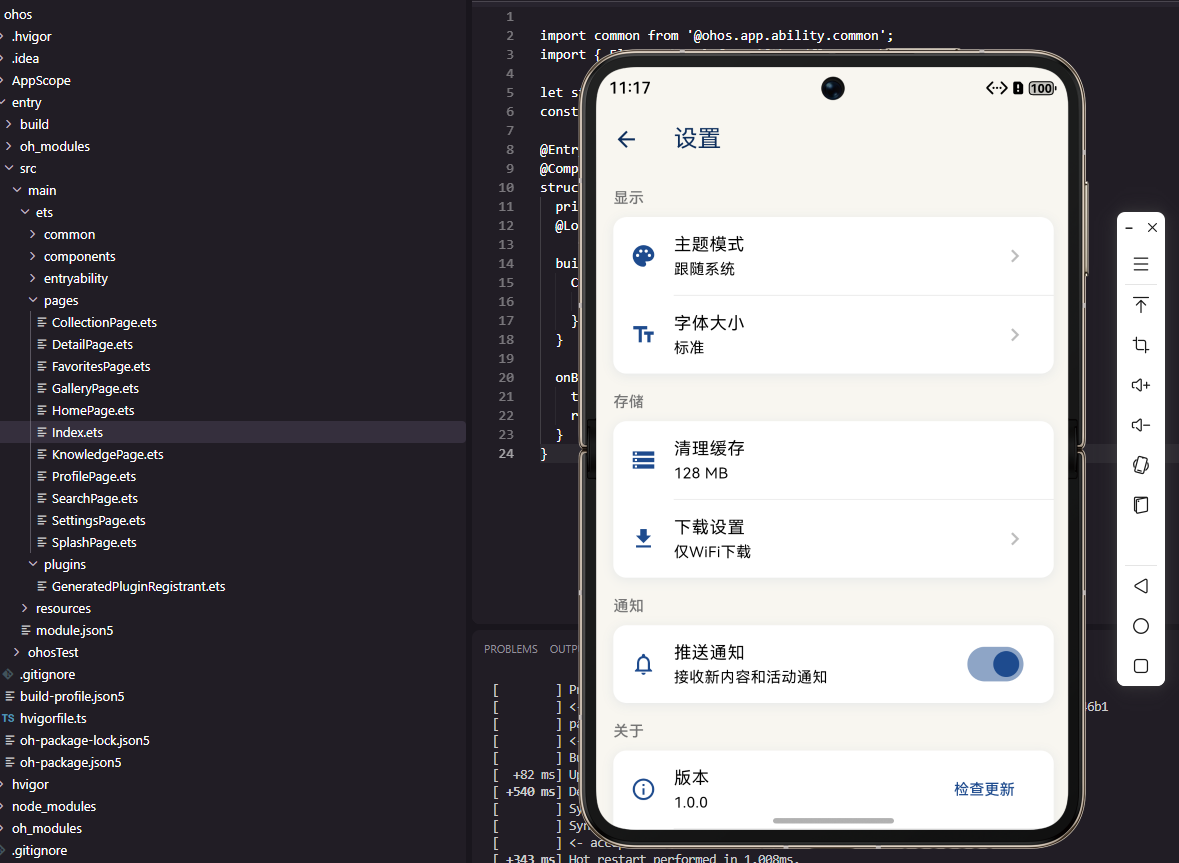Increase volume using the emulator toolbar
Screen dimensions: 1179x863
pos(1141,385)
